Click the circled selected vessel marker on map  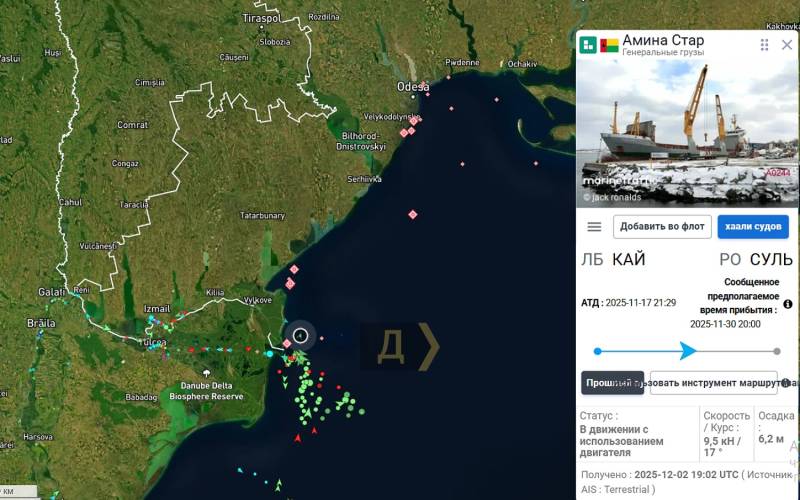click(301, 335)
